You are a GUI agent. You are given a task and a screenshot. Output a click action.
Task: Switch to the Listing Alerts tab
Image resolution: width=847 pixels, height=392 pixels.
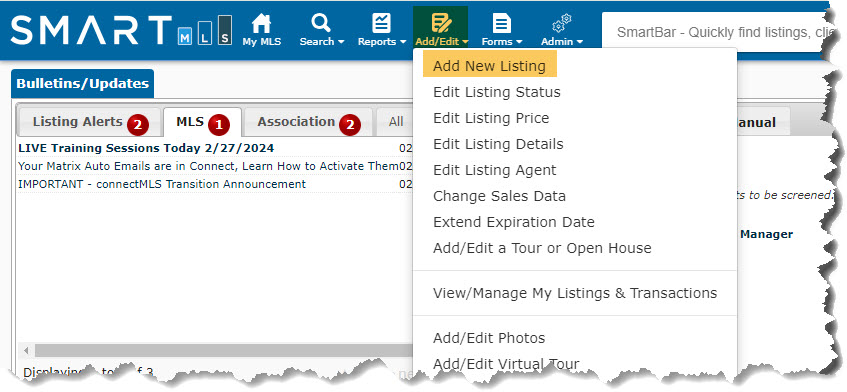click(x=89, y=123)
